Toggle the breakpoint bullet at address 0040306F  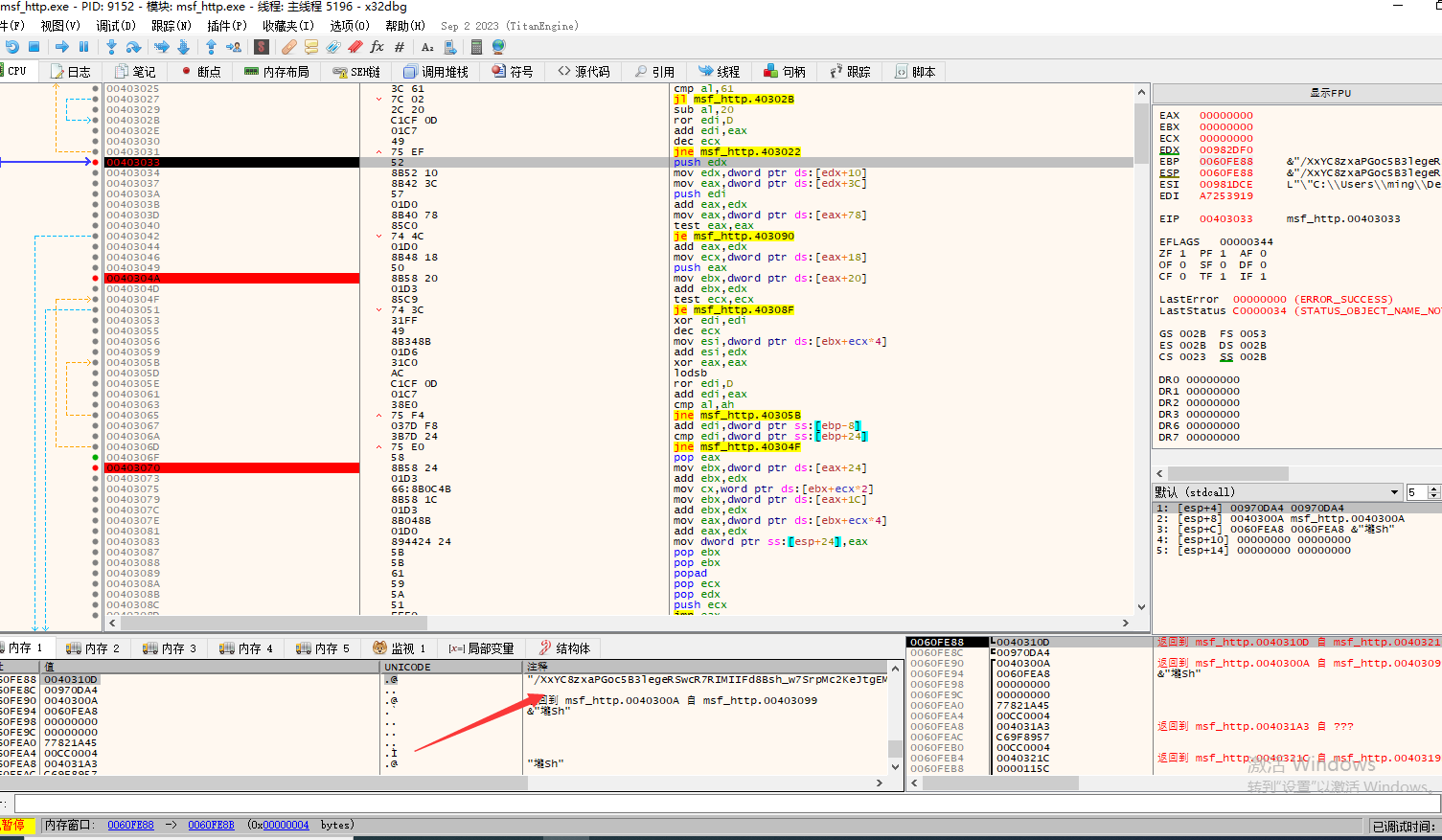(x=95, y=458)
